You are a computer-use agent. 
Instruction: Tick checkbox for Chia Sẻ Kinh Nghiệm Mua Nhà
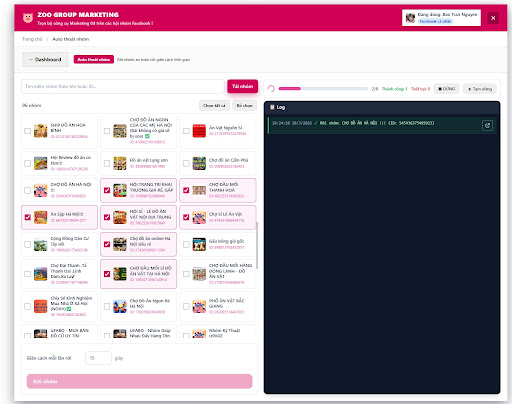28,306
